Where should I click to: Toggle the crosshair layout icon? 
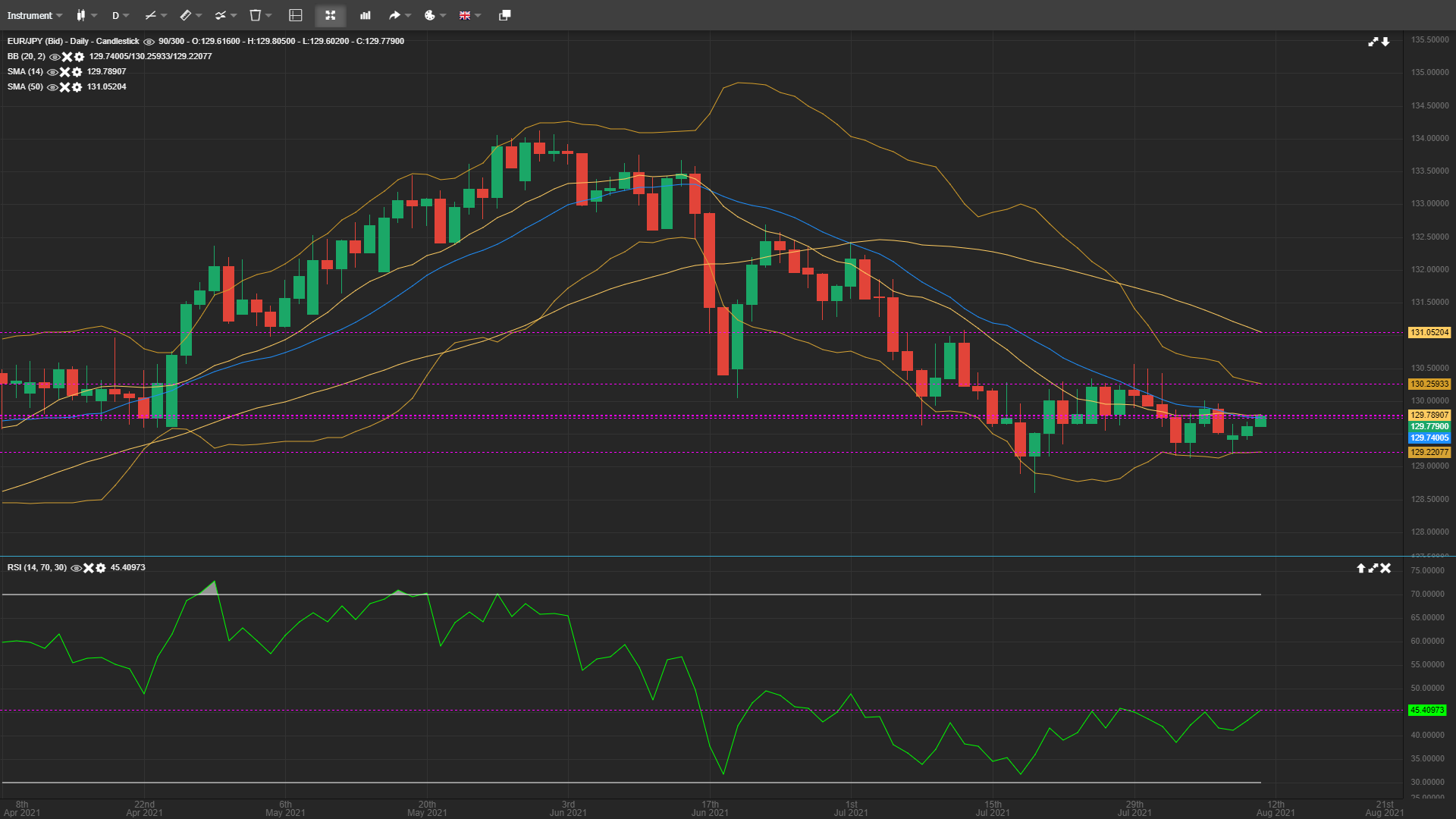click(x=296, y=15)
